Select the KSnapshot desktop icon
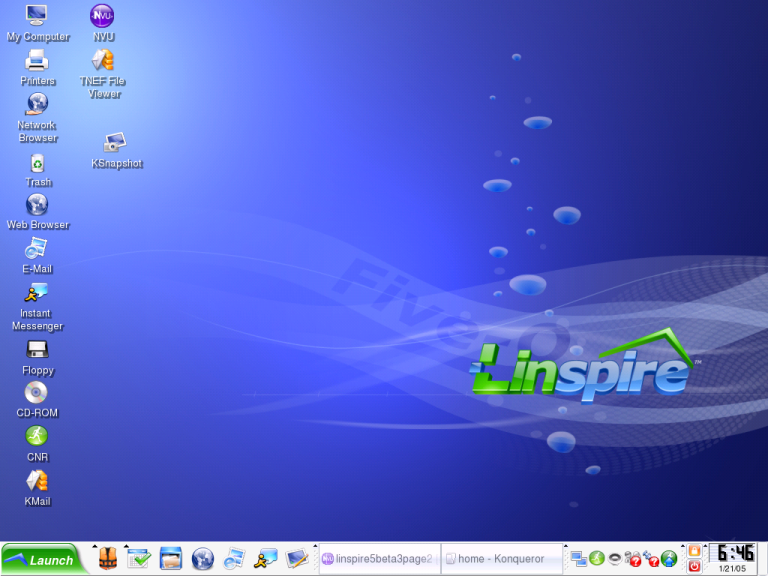This screenshot has width=768, height=576. click(x=115, y=144)
